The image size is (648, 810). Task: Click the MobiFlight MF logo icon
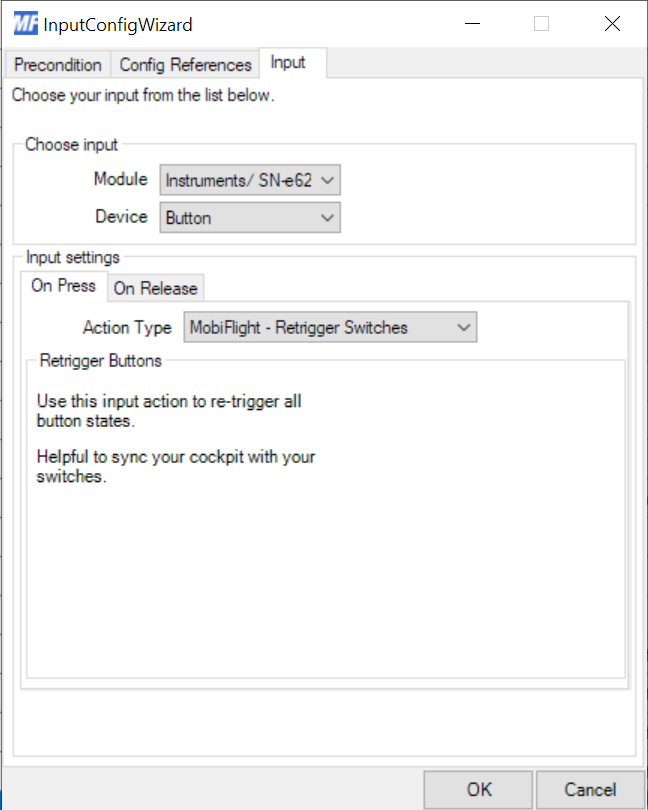[x=25, y=24]
